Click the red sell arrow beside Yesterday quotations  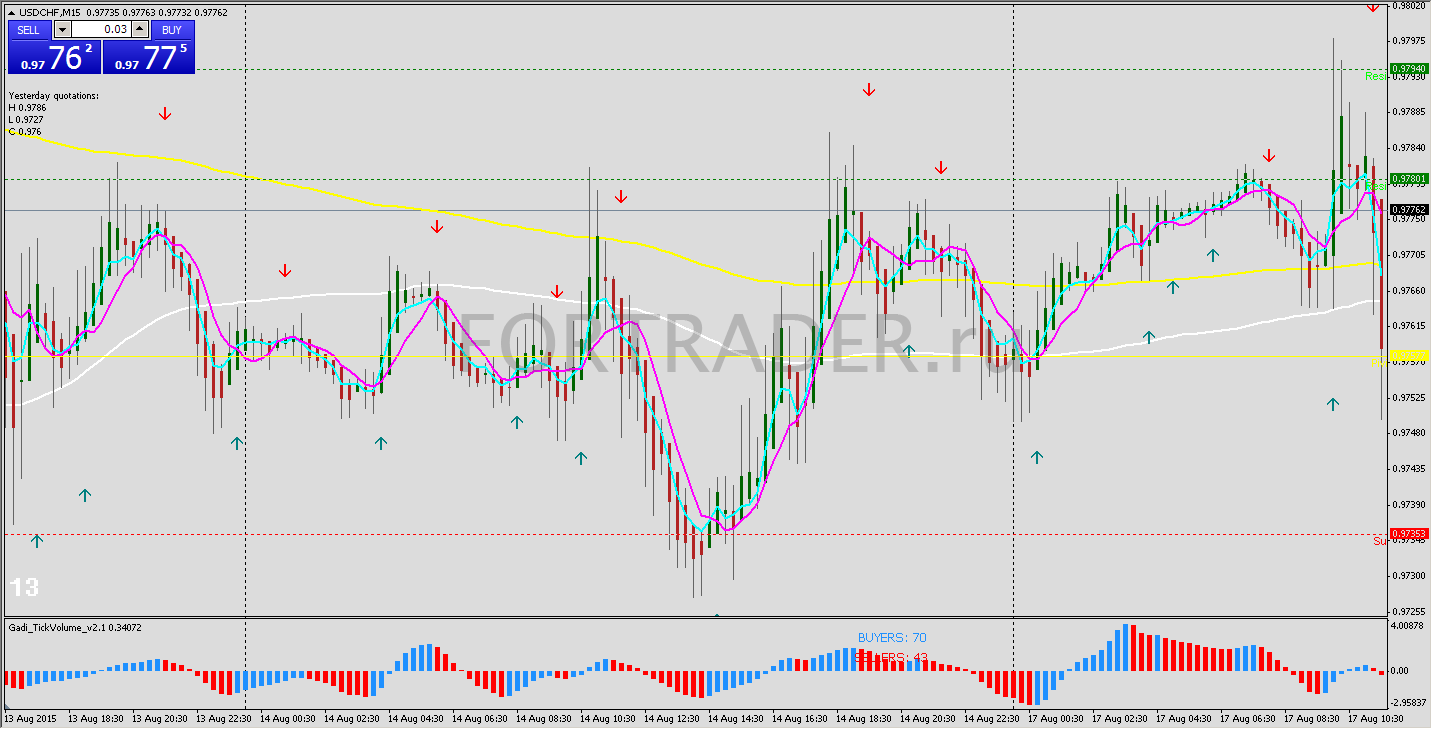coord(165,114)
